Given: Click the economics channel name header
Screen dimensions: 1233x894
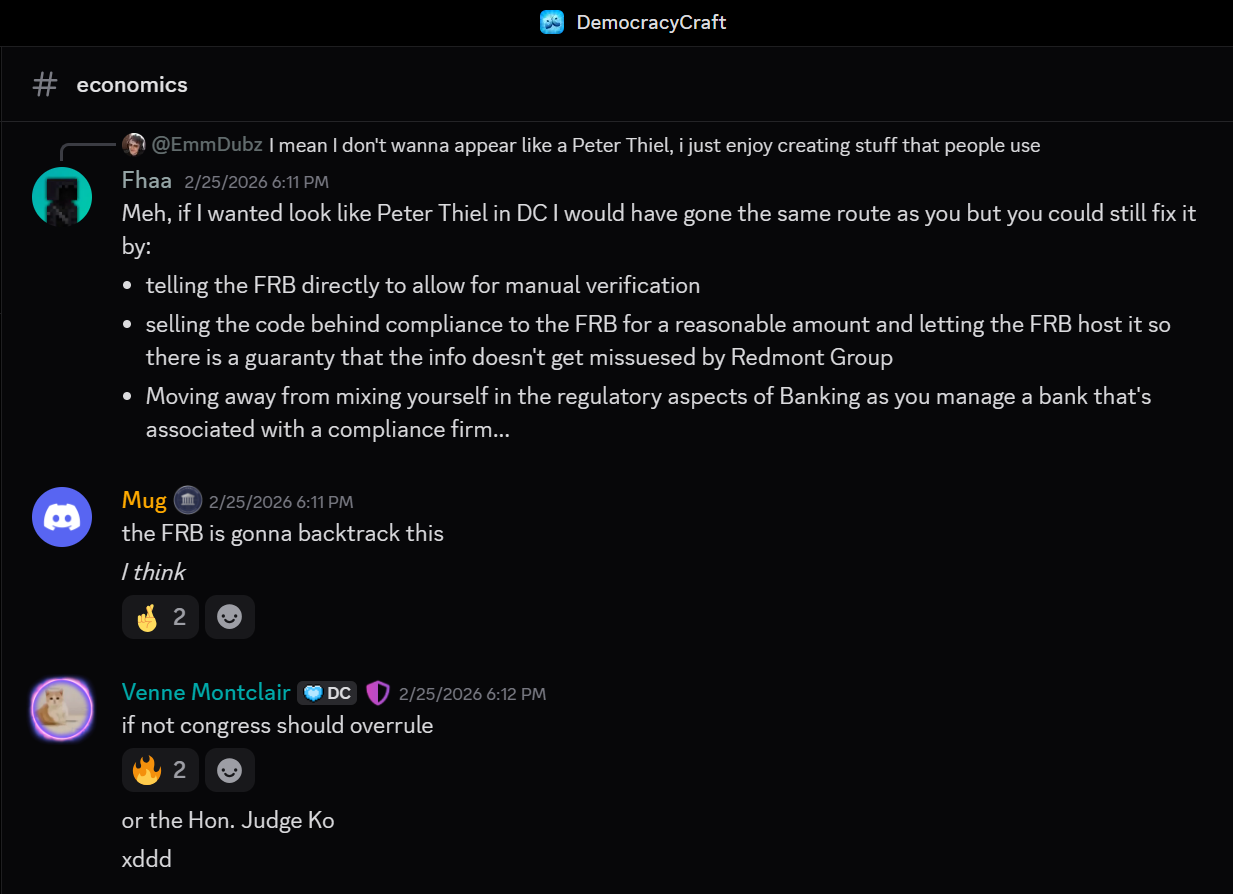Looking at the screenshot, I should (132, 85).
